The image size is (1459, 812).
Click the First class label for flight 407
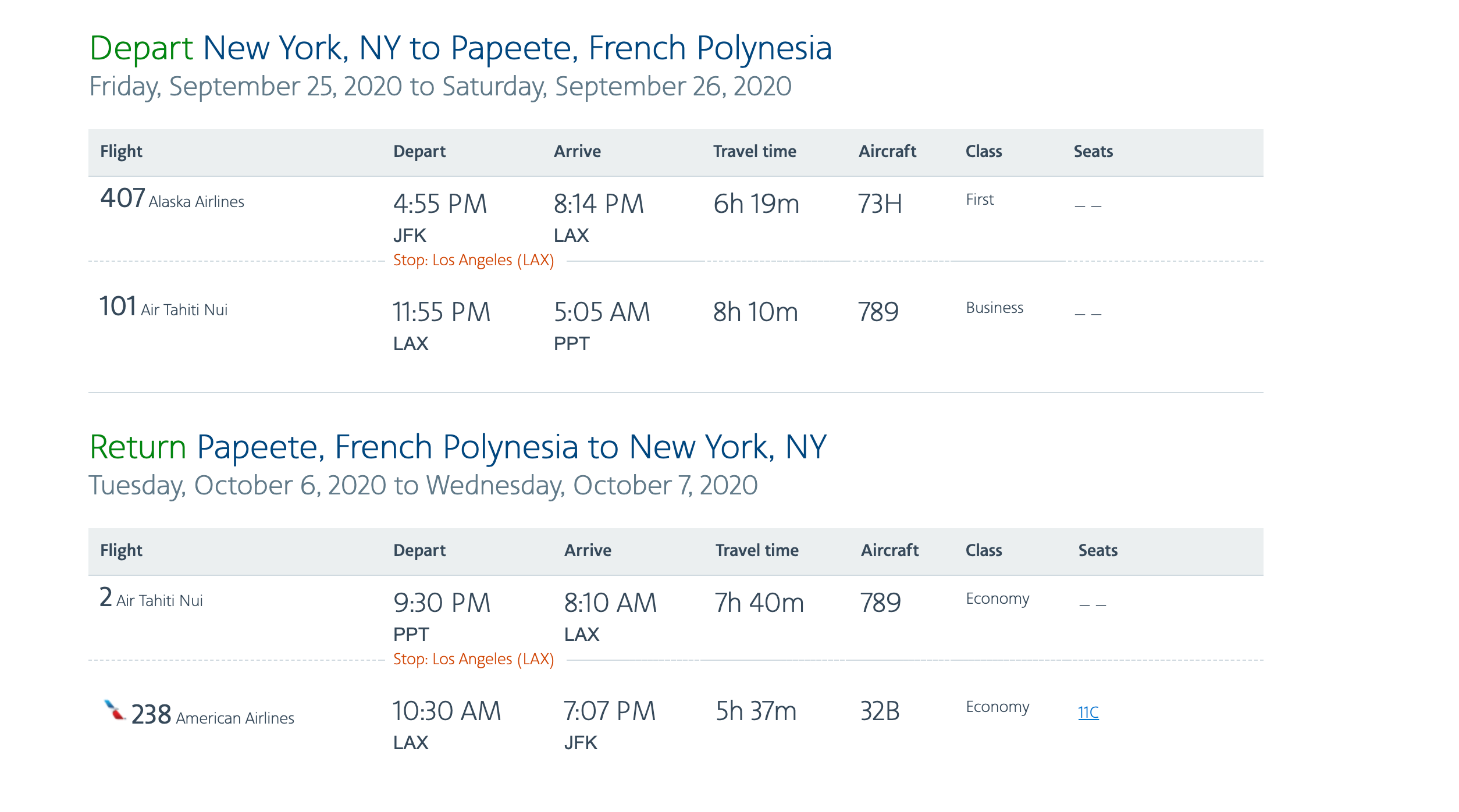[980, 200]
